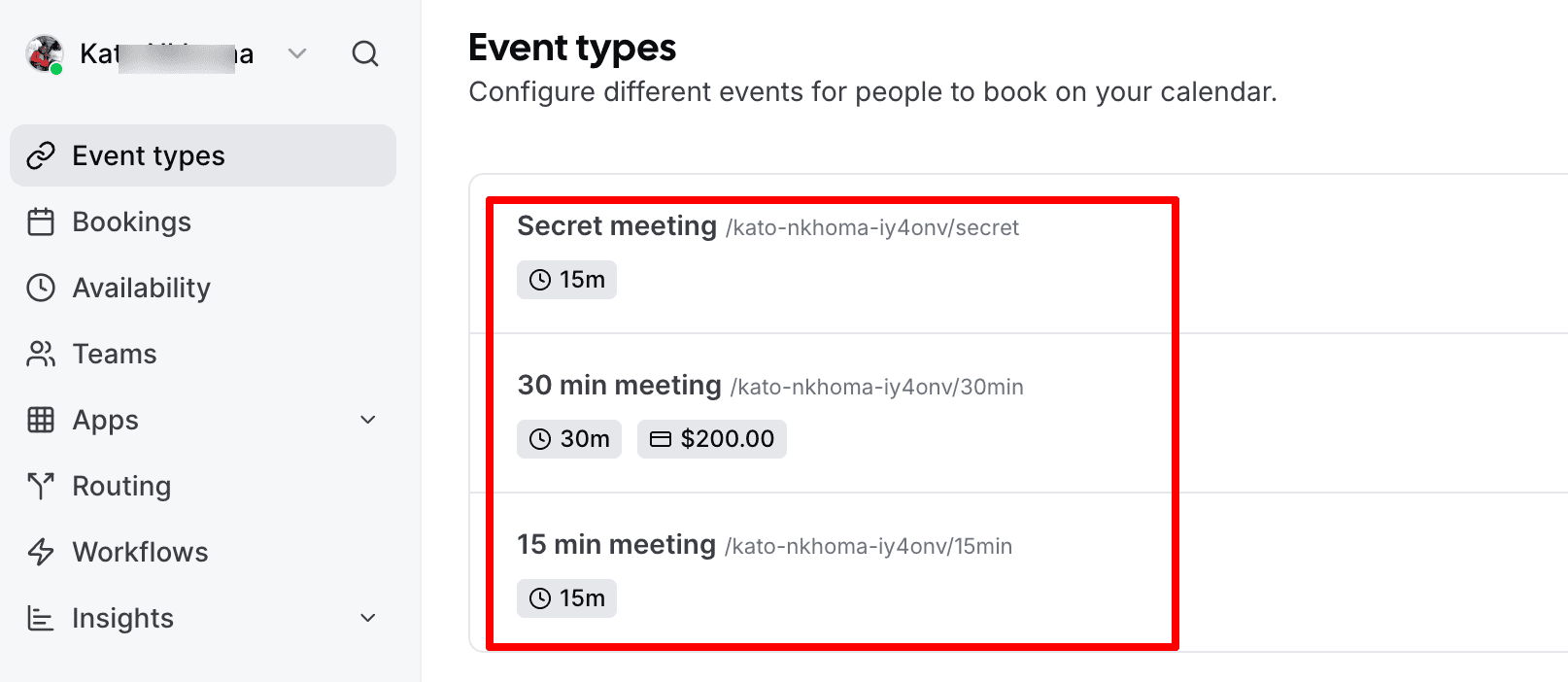Click the user avatar picture
Screen dimensions: 1568x682
(x=43, y=54)
